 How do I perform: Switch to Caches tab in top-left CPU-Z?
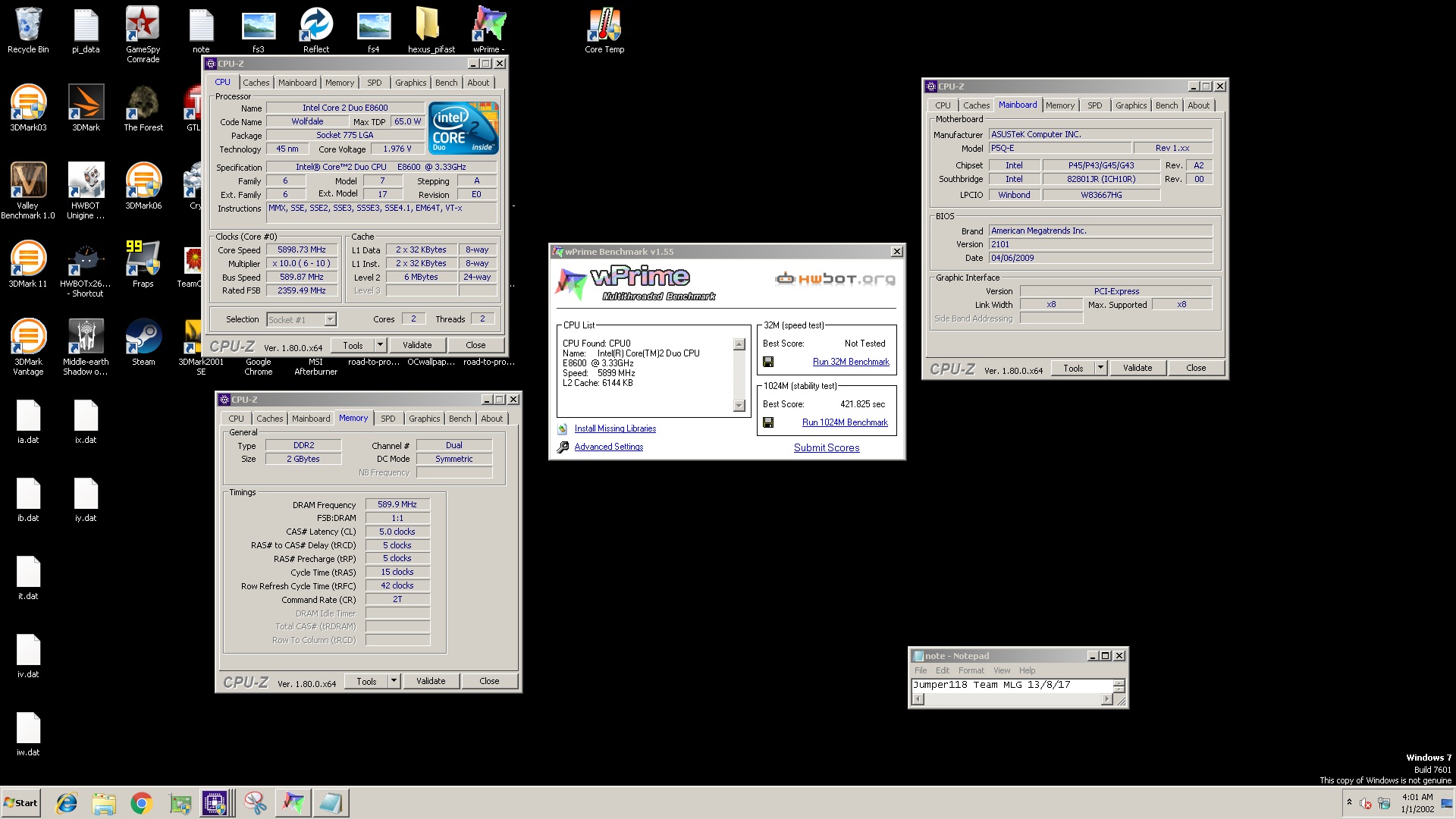click(x=256, y=83)
